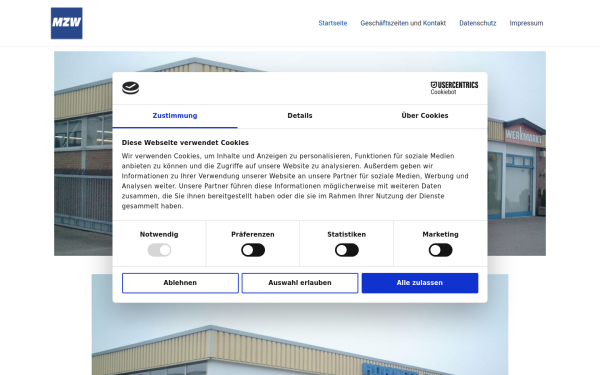Click the MZW logo in header
600x375 pixels.
[67, 23]
